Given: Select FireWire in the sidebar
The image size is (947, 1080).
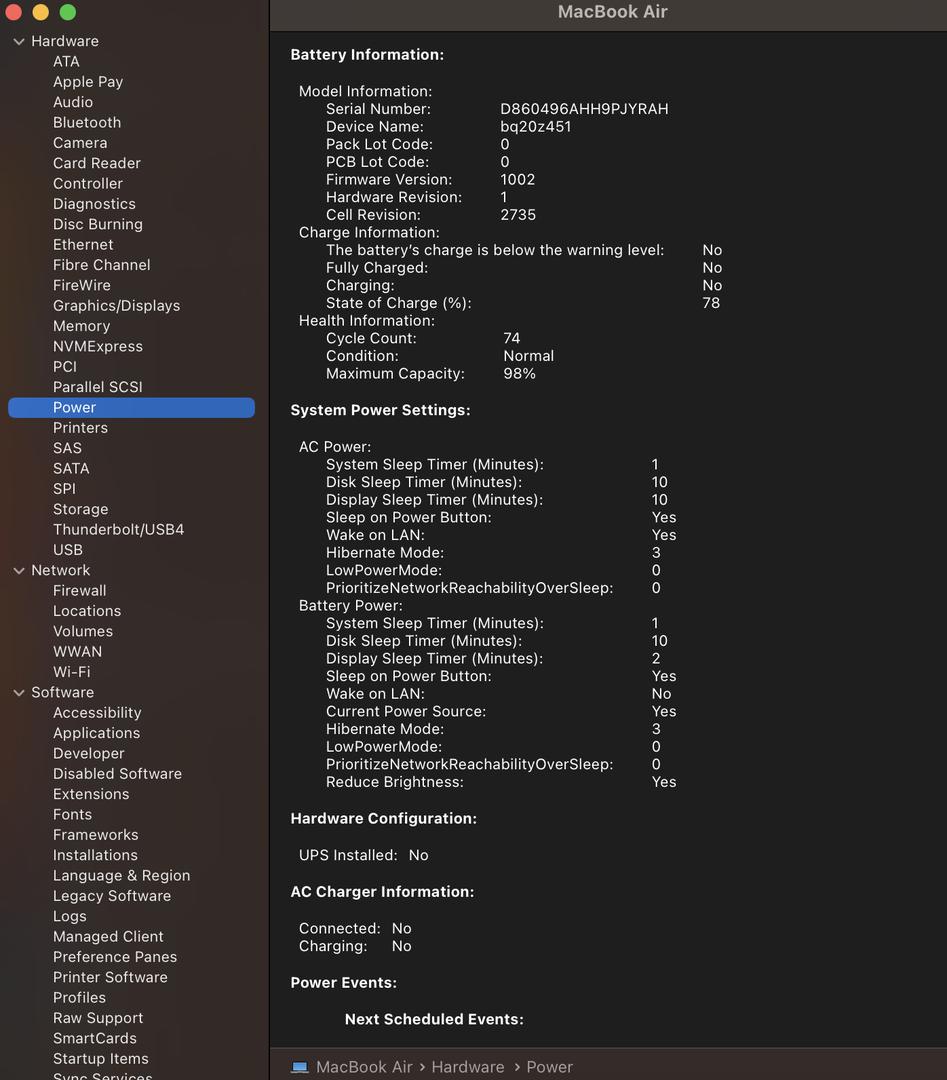Looking at the screenshot, I should pyautogui.click(x=82, y=285).
